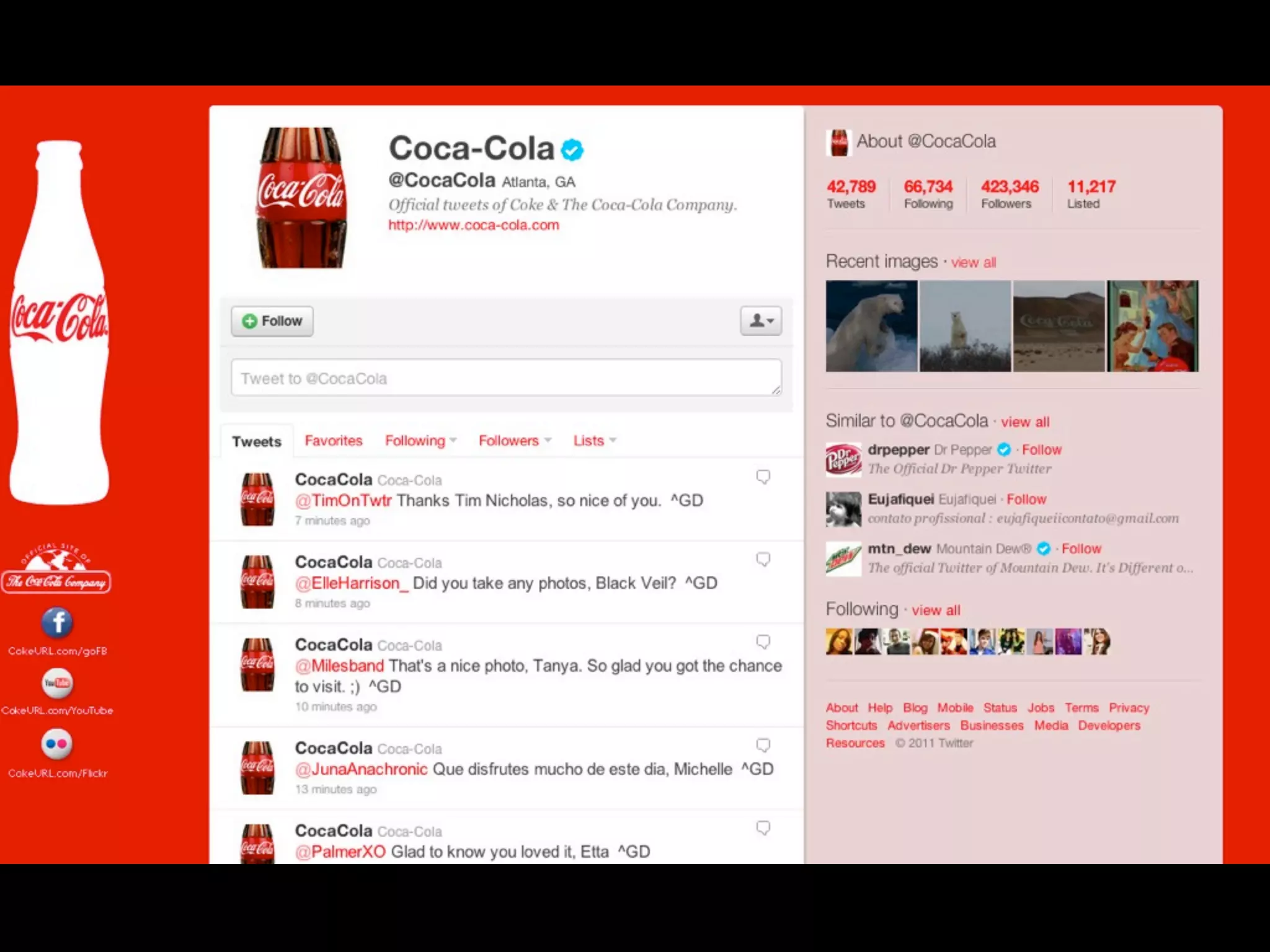
Task: Open the YouTube icon in left sidebar
Action: (57, 683)
